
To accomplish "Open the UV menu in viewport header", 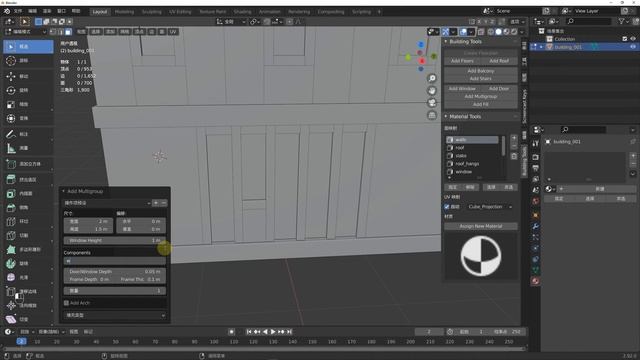I will point(173,31).
